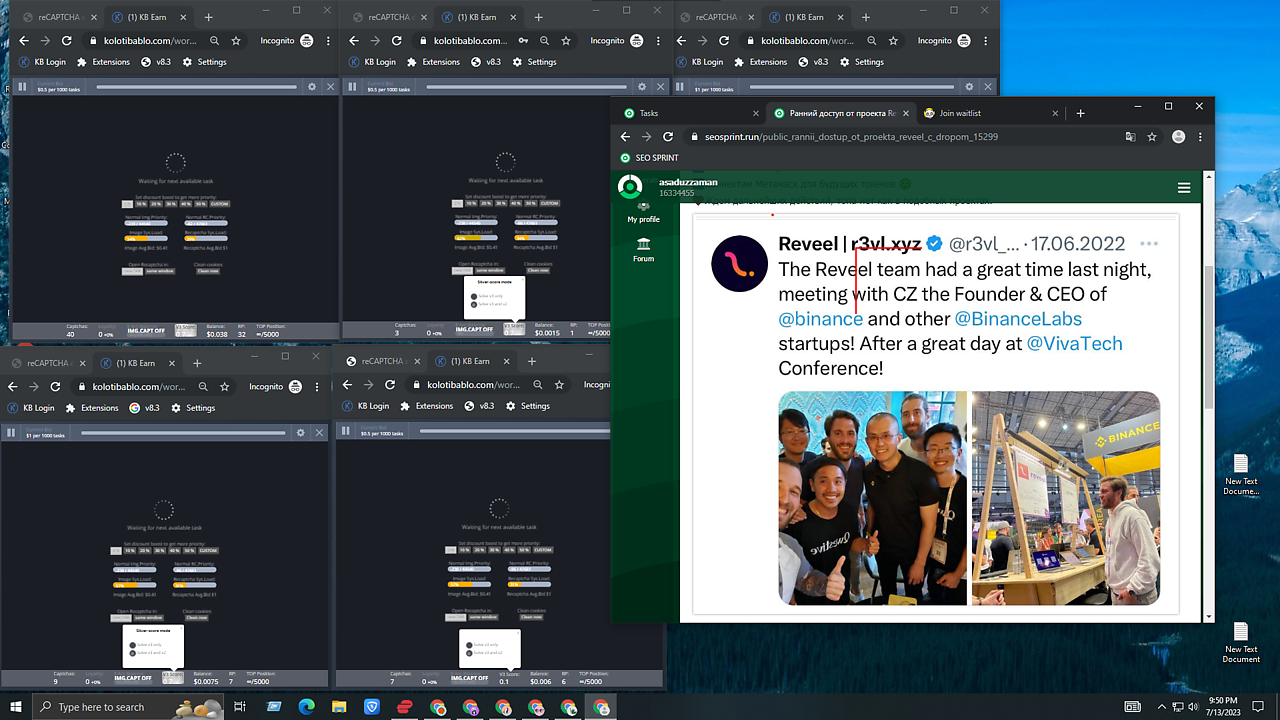This screenshot has width=1280, height=720.
Task: Open File Explorer from the taskbar
Action: (x=339, y=707)
